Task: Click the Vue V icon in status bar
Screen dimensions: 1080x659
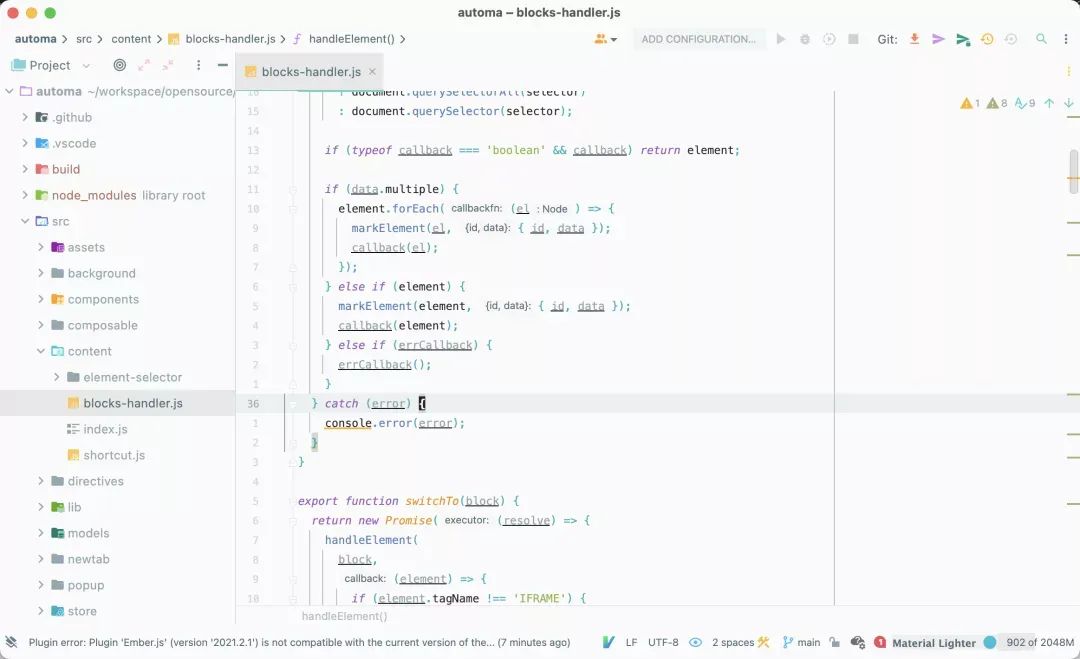Action: 608,642
